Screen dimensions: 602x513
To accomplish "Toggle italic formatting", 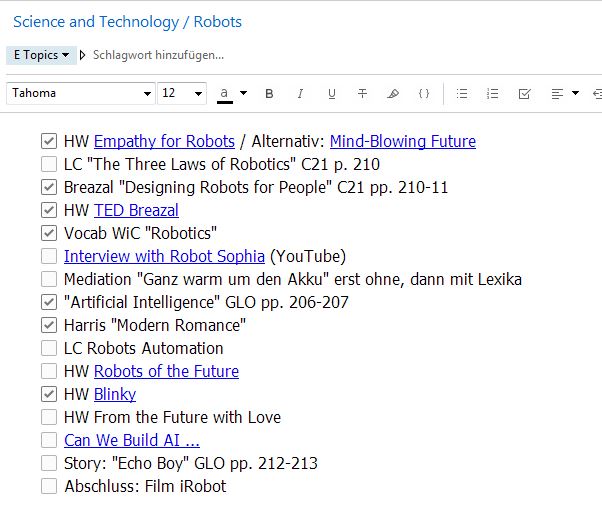I will click(x=300, y=94).
